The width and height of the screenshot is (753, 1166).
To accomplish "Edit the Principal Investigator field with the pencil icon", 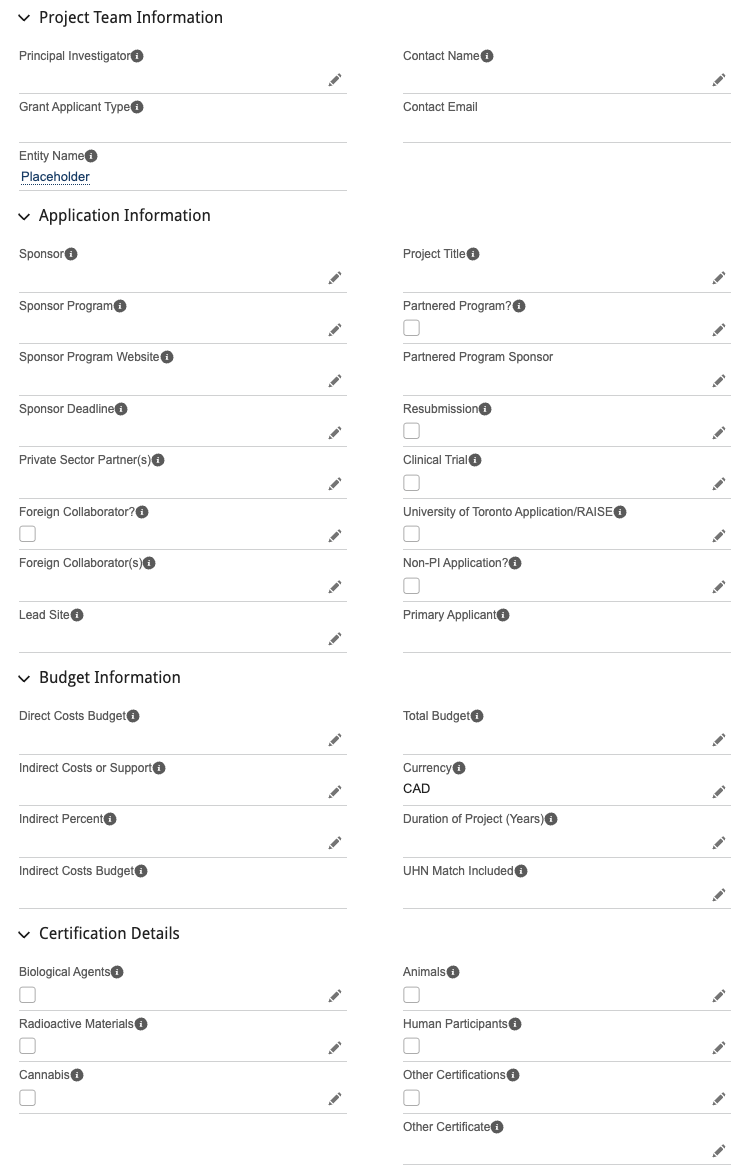I will pos(335,80).
